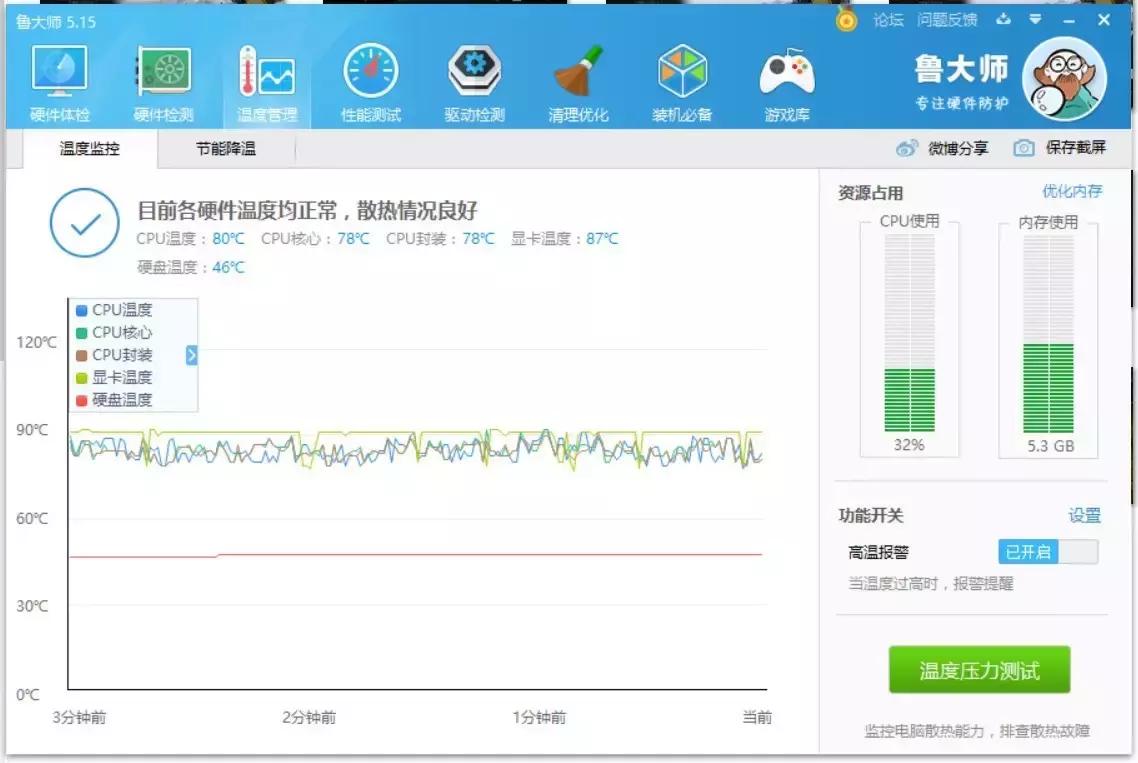The image size is (1138, 763).
Task: Open the title bar dropdown arrow
Action: (1036, 20)
